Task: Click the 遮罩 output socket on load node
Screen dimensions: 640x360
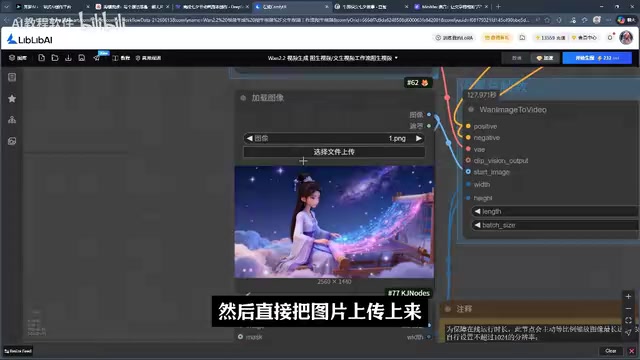Action: coord(429,126)
